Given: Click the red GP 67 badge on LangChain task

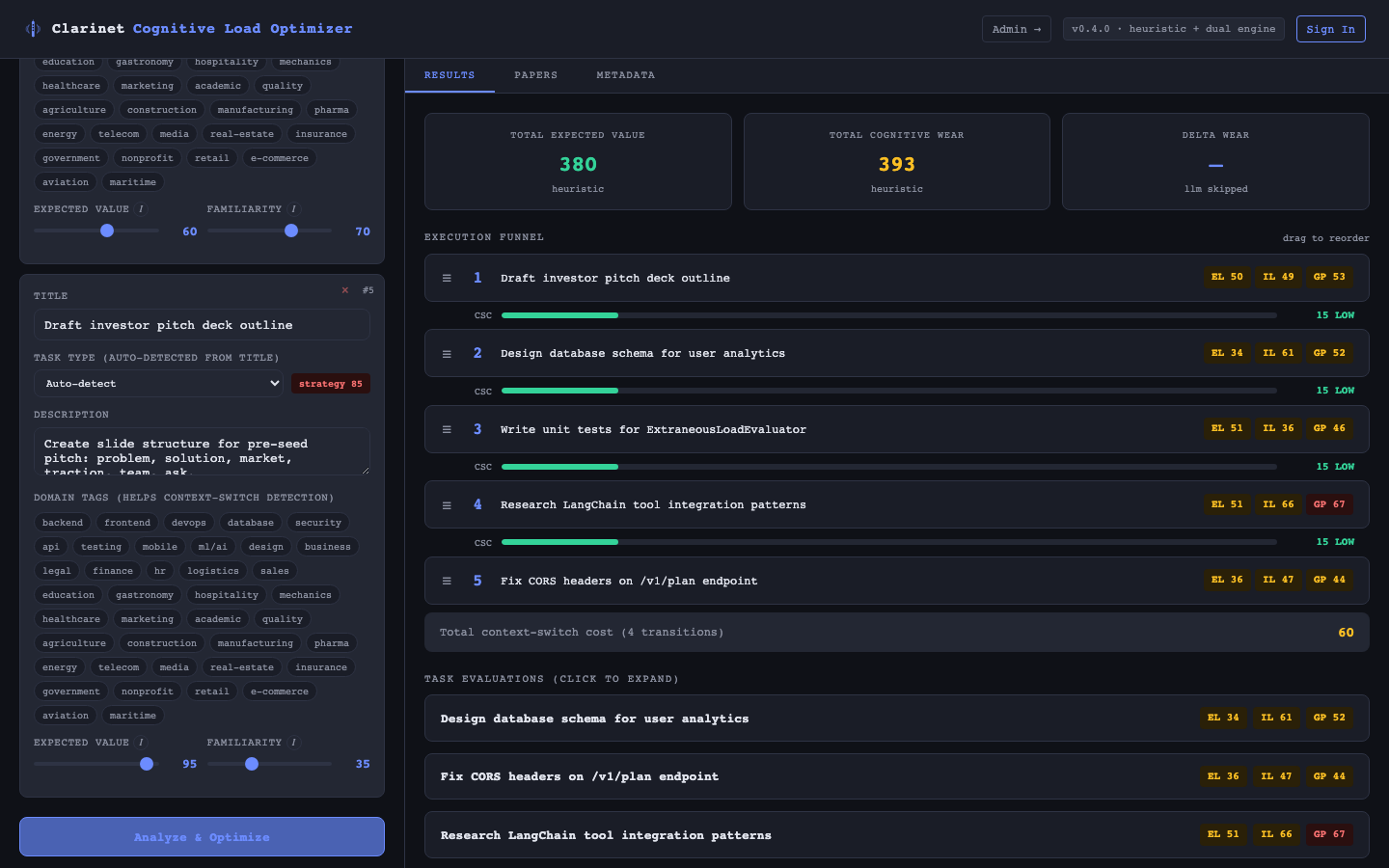Looking at the screenshot, I should [1329, 503].
